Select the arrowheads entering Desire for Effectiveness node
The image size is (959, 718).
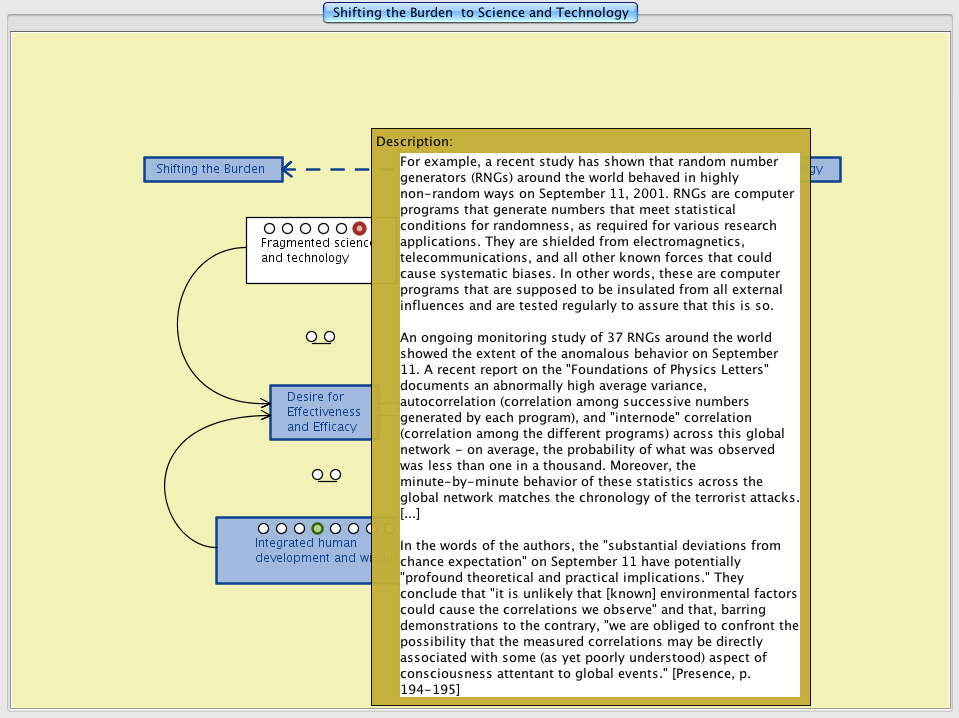[265, 407]
